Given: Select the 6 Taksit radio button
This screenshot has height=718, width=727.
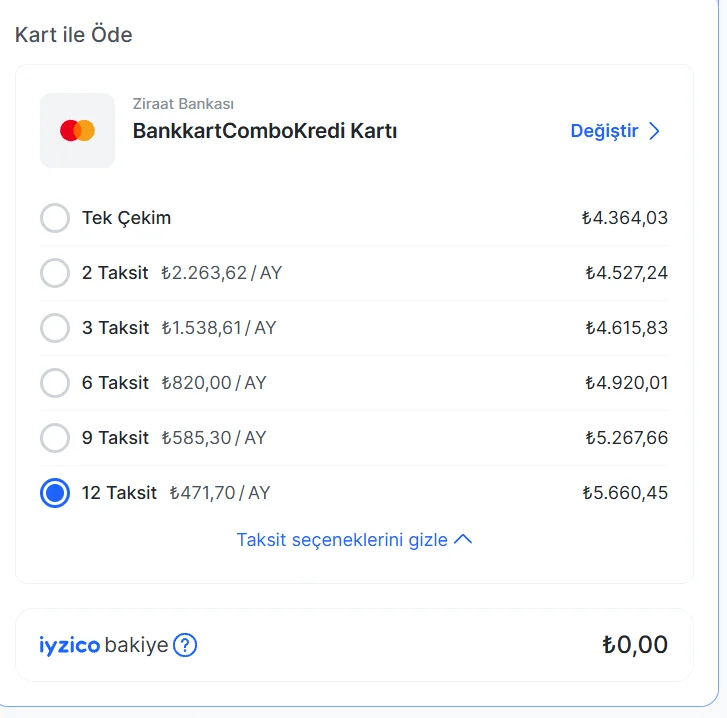Looking at the screenshot, I should (55, 382).
